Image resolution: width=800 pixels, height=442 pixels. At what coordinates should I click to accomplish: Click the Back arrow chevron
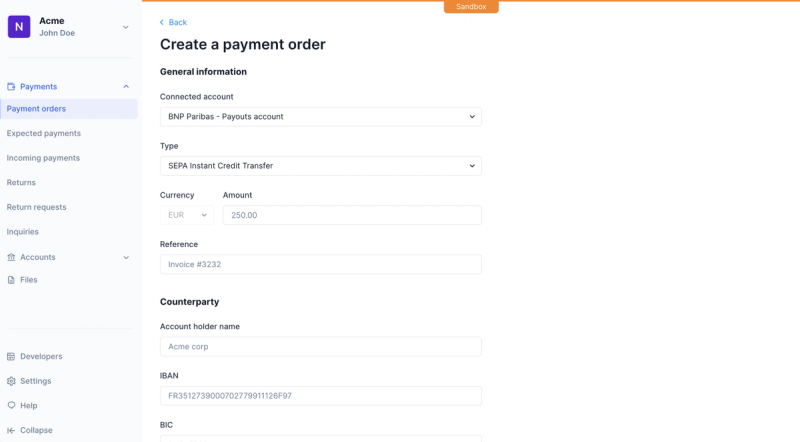point(162,22)
